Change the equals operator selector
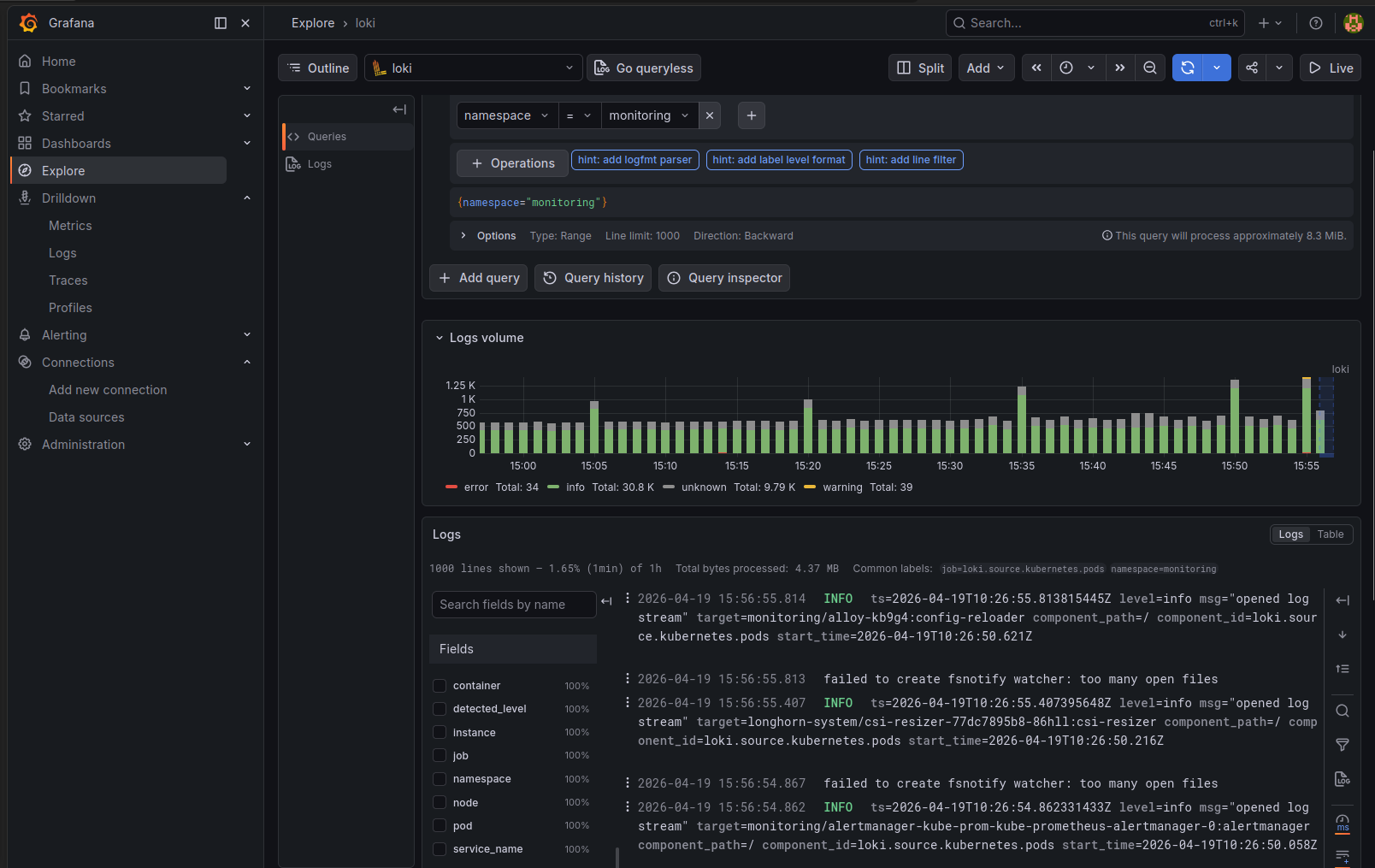Image resolution: width=1375 pixels, height=868 pixels. tap(579, 115)
